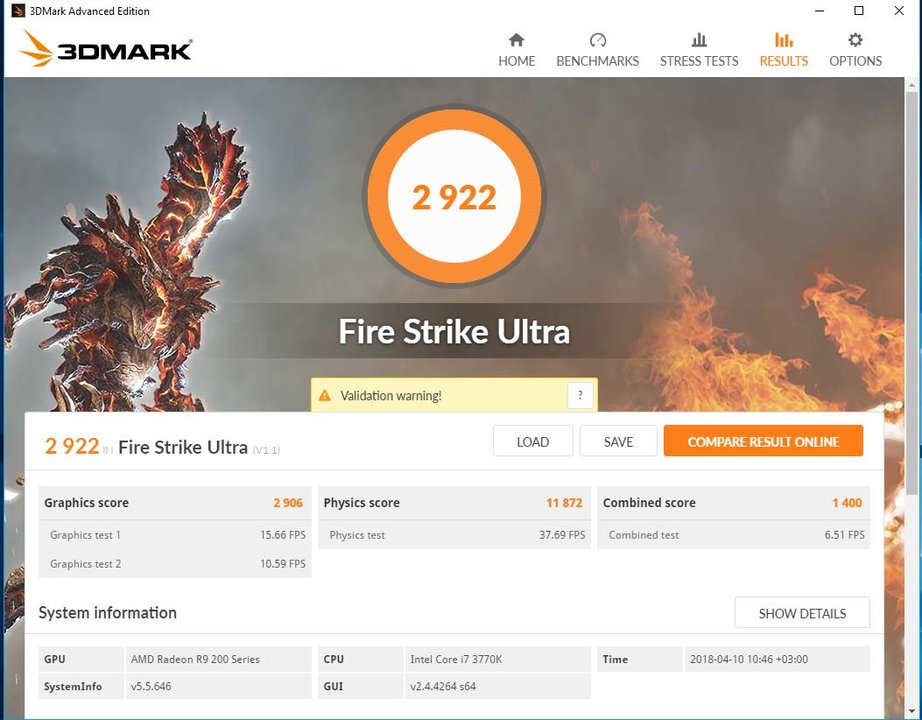Image resolution: width=922 pixels, height=720 pixels.
Task: Click the Time field label
Action: click(615, 659)
